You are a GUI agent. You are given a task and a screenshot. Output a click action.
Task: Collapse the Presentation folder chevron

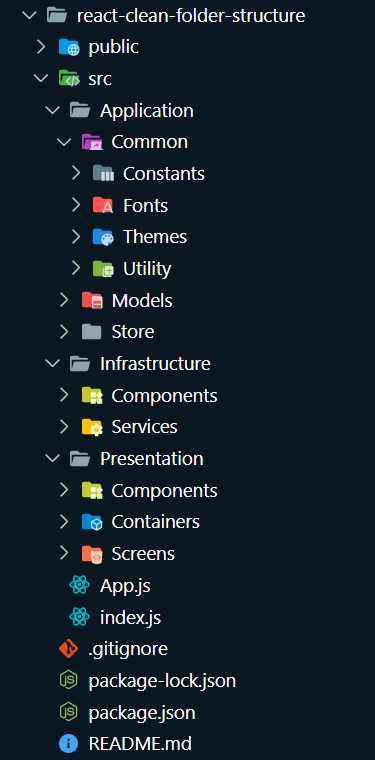[x=53, y=459]
